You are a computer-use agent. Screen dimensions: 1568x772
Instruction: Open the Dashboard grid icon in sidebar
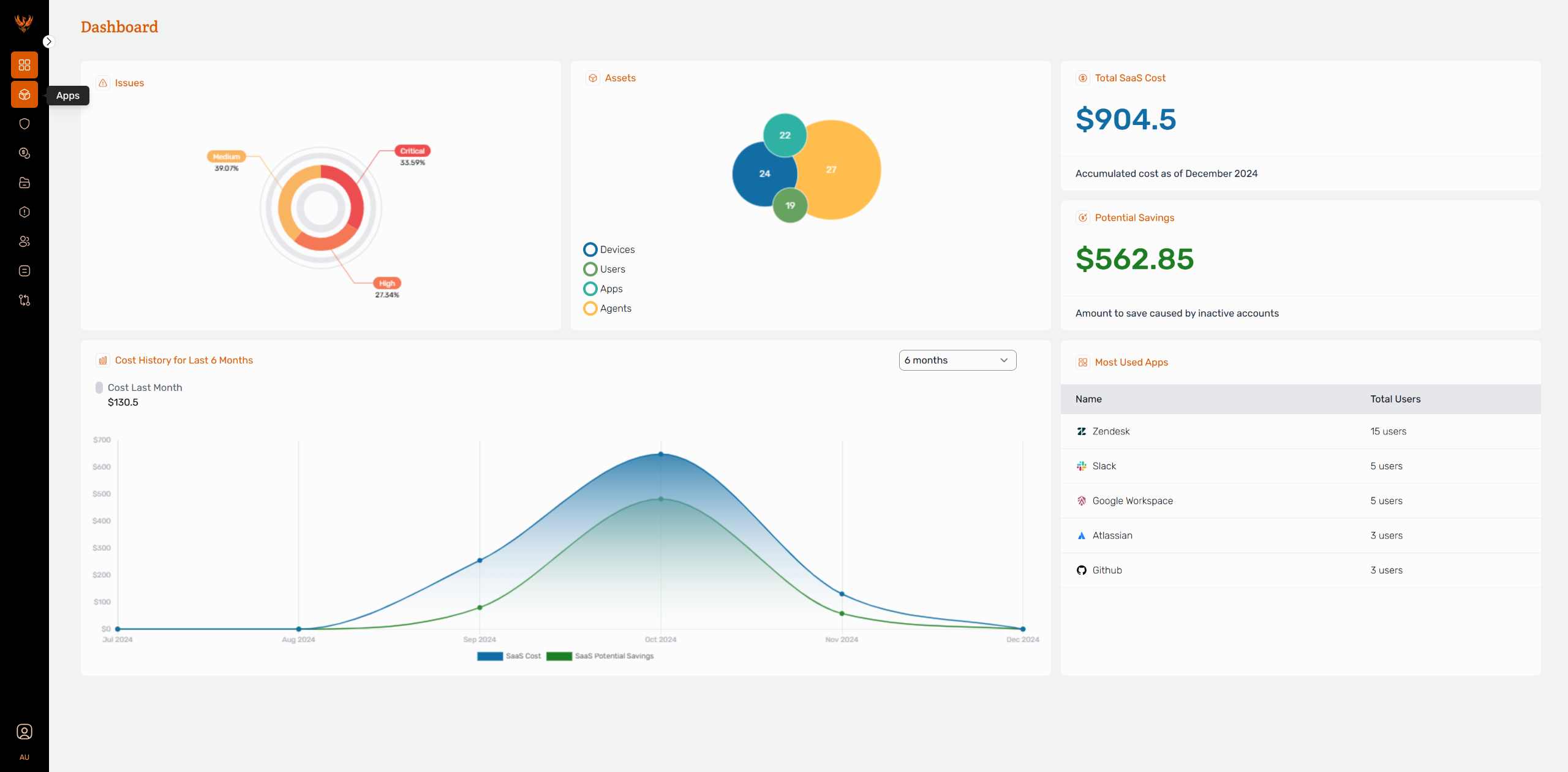[24, 65]
